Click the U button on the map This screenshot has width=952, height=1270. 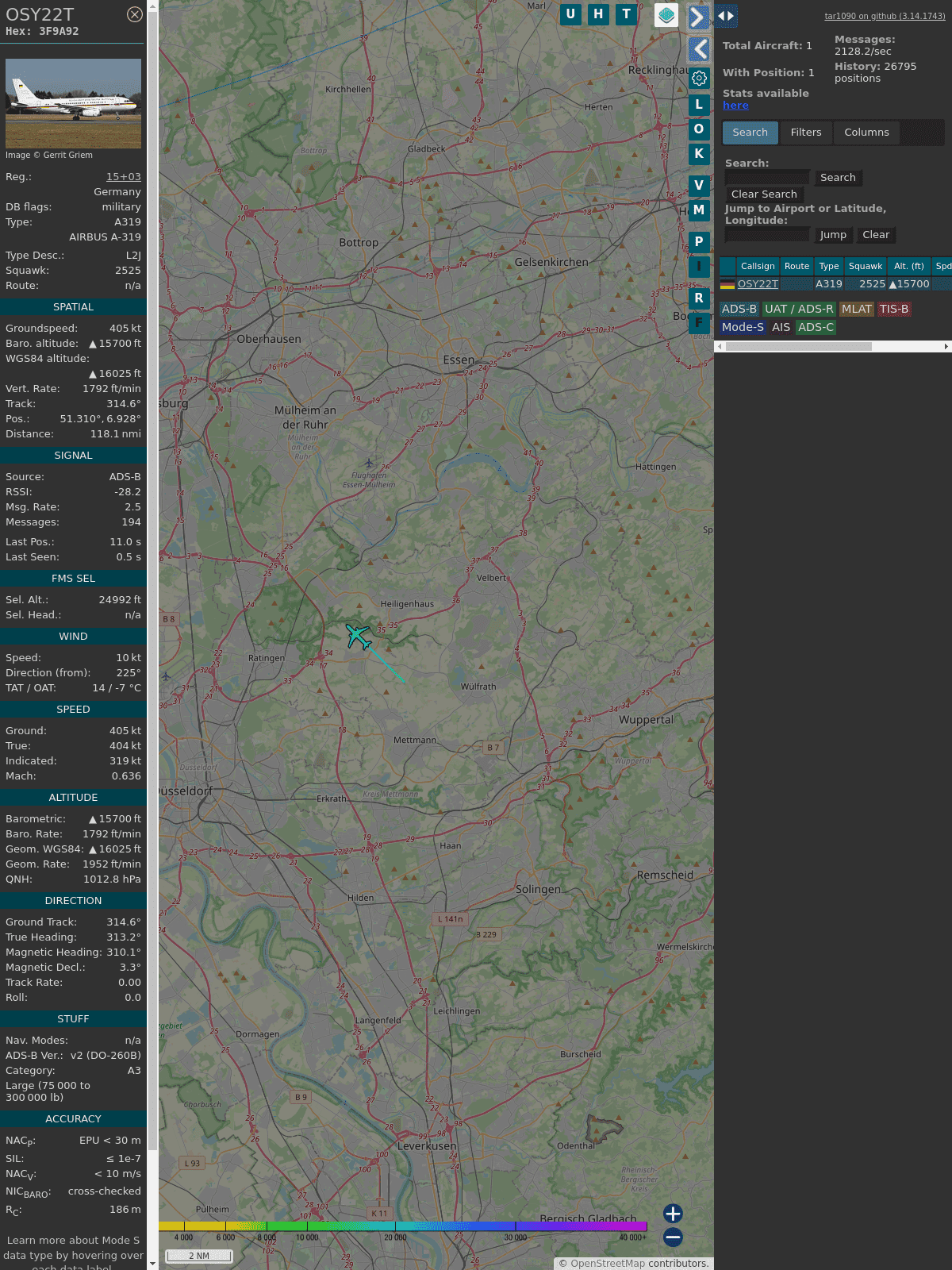(x=570, y=14)
